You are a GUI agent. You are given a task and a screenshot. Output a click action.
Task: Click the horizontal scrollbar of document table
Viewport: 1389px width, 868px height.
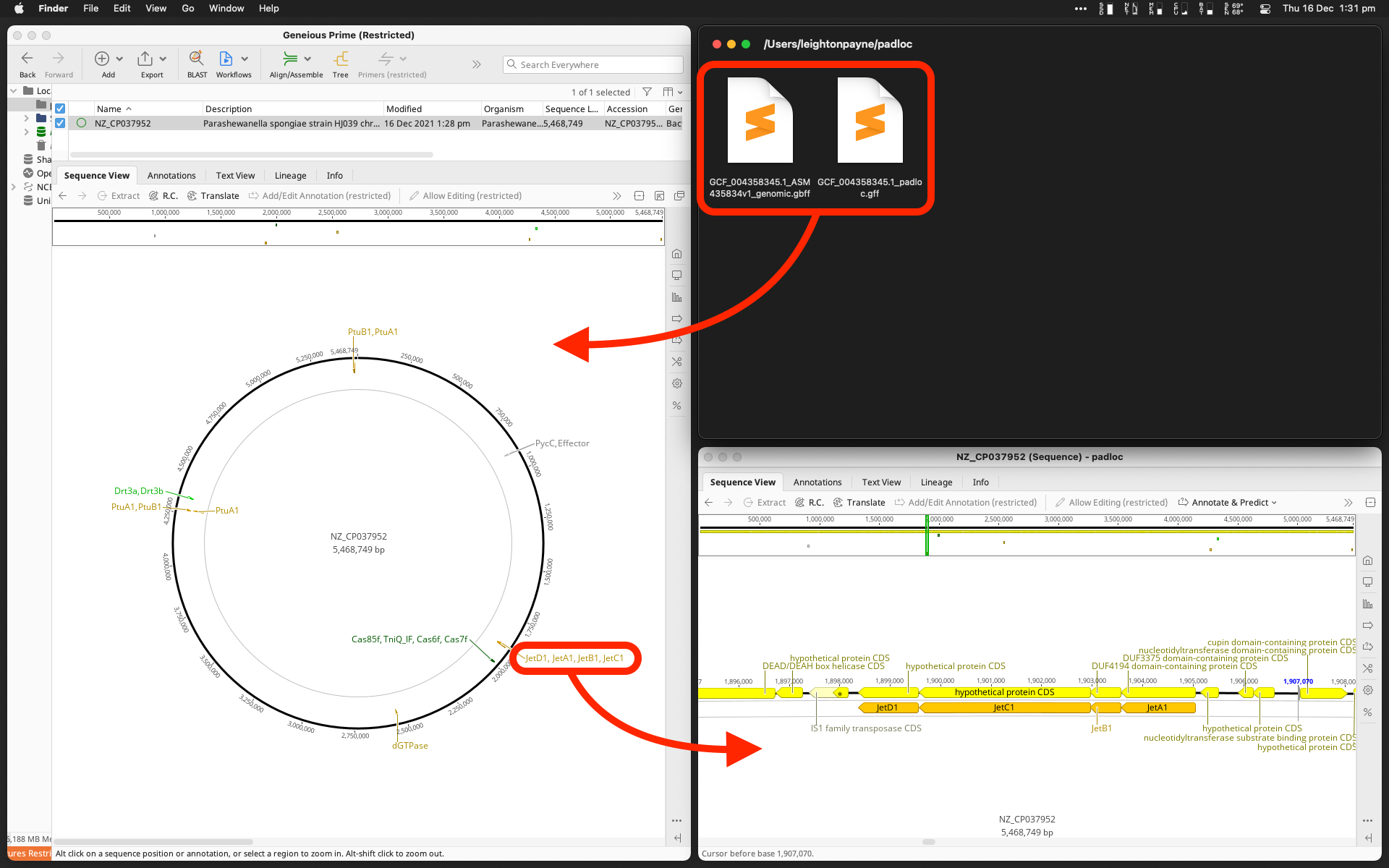coord(251,155)
